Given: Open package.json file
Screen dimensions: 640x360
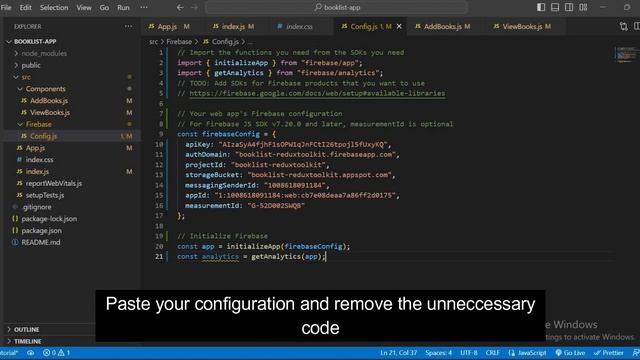Looking at the screenshot, I should click(42, 231).
